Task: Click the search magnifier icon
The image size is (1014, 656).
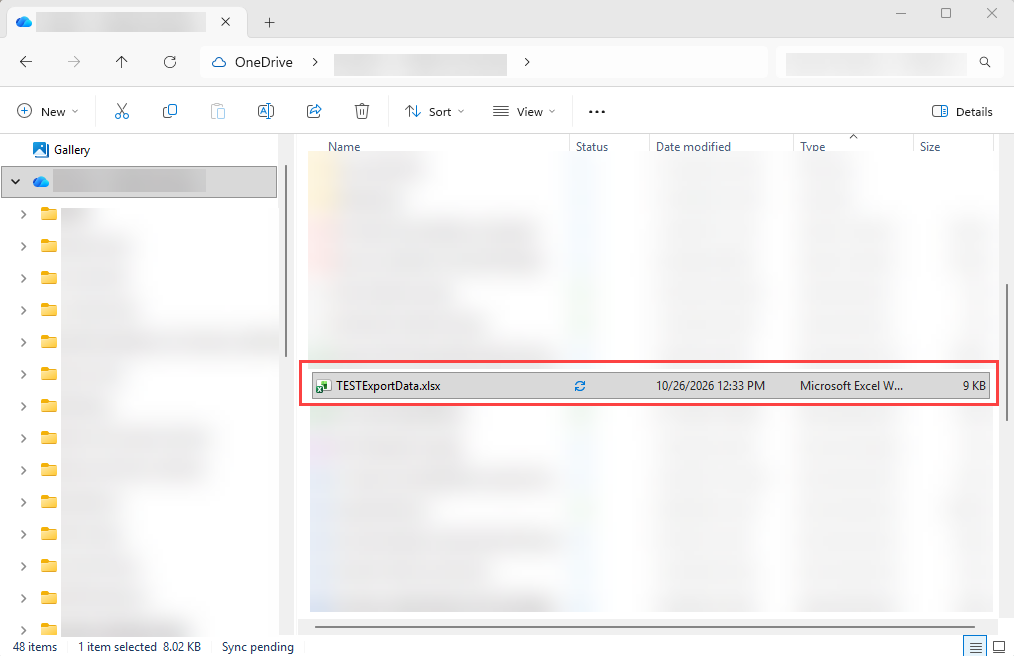Action: 985,62
